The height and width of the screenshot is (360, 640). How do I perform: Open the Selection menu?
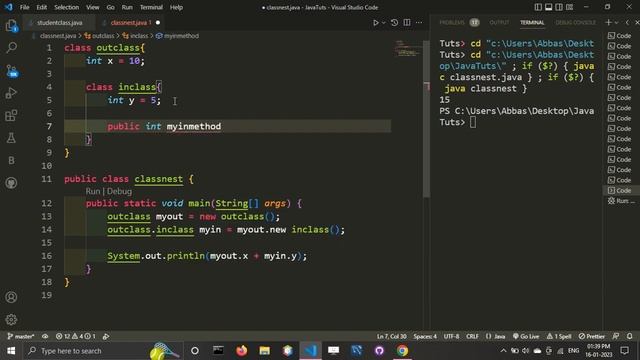coord(67,7)
